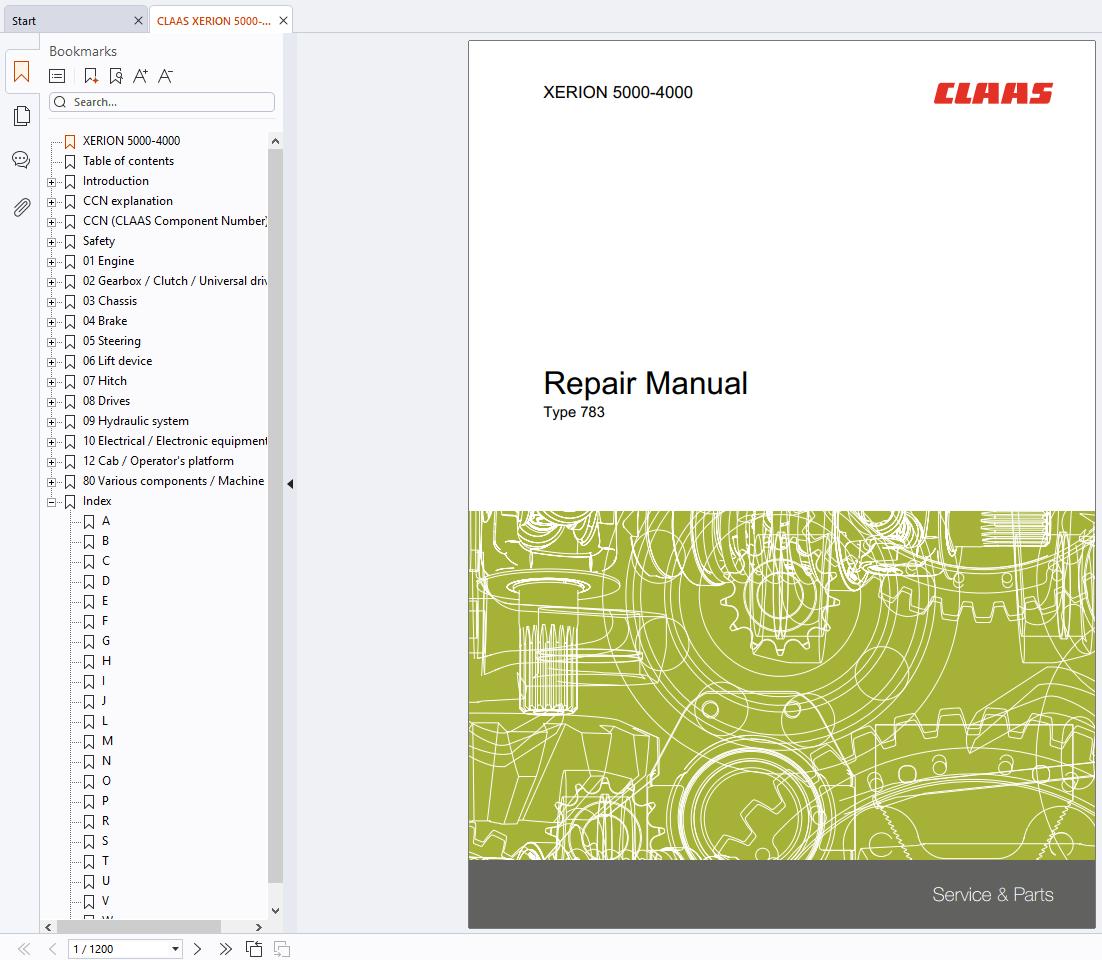Increase bookmark font size with A+
Screen dimensions: 1102x960
coord(140,76)
